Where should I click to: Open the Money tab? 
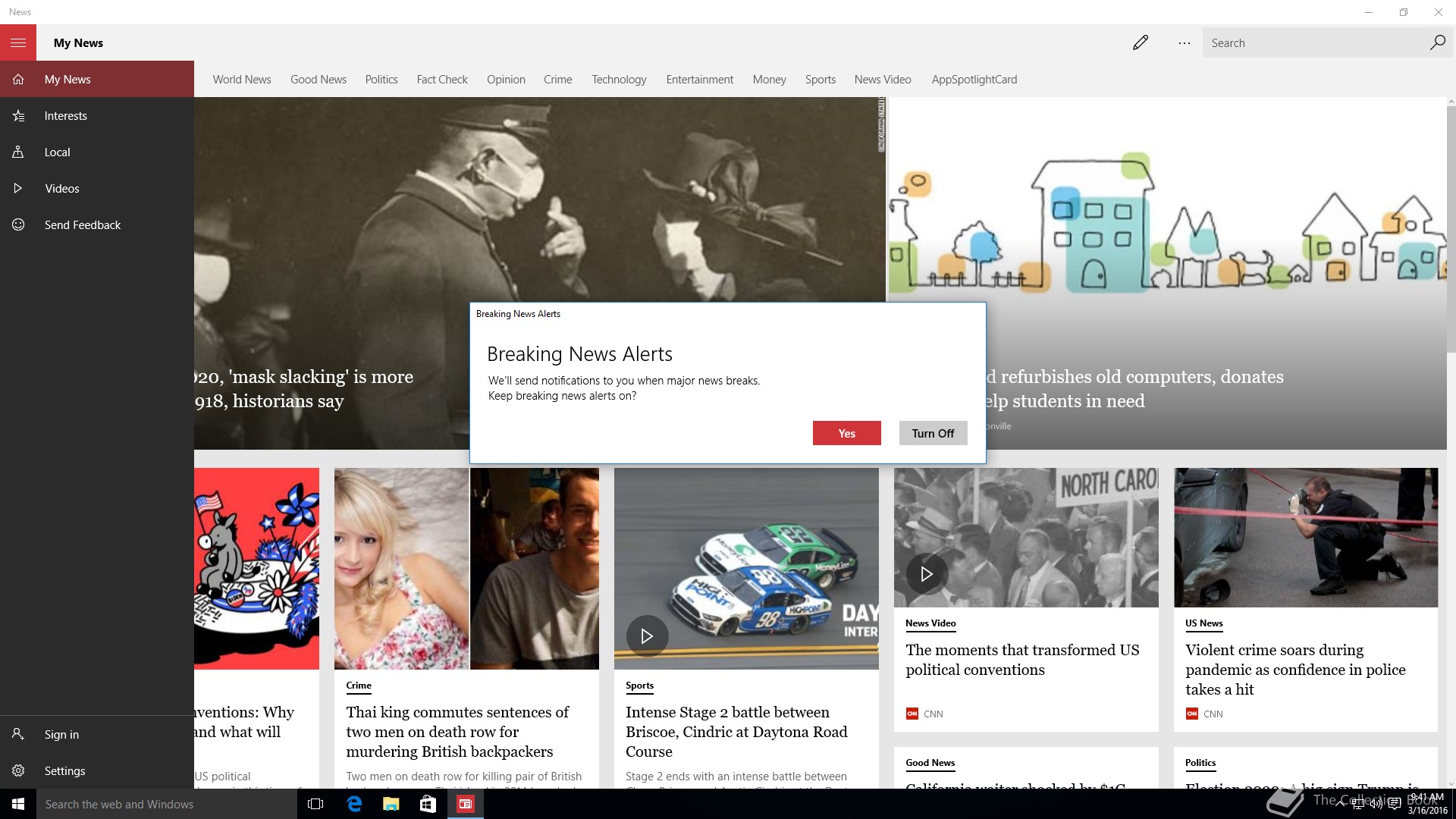(770, 80)
